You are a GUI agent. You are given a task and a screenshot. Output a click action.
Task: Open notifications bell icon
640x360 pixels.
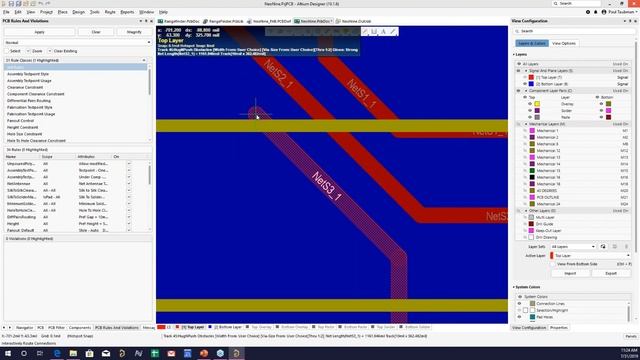pos(595,12)
